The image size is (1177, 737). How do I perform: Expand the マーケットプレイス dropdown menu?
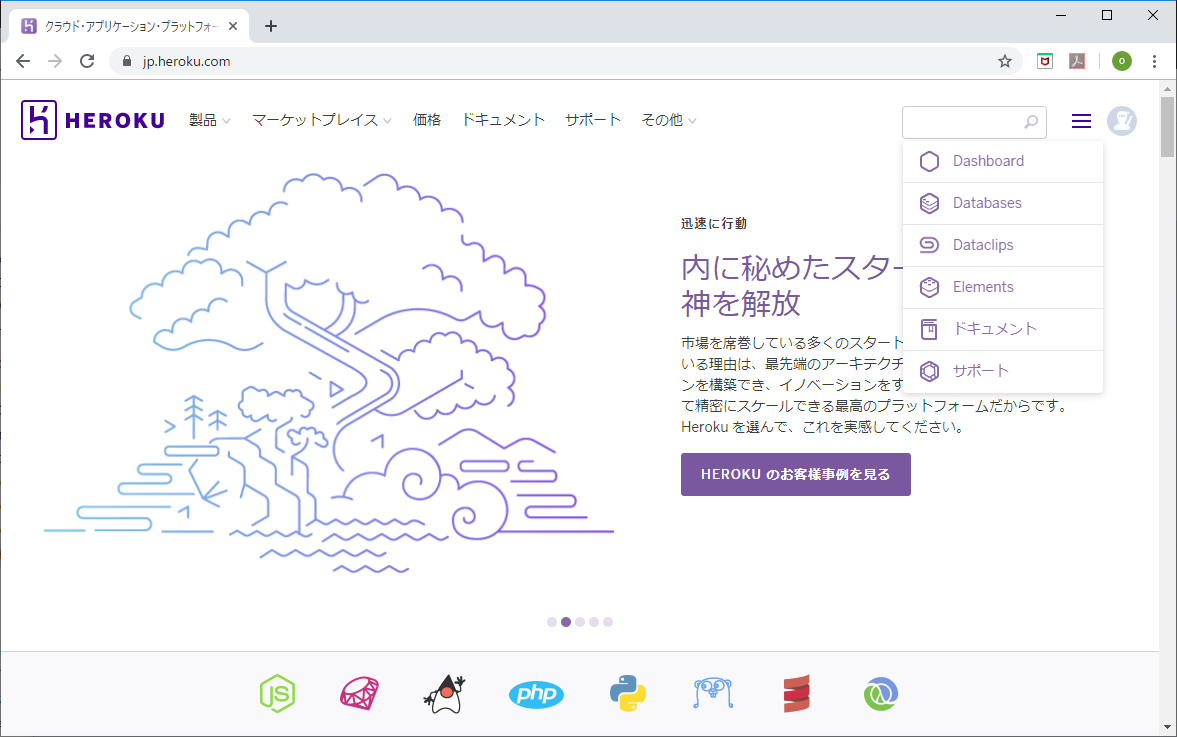(321, 120)
